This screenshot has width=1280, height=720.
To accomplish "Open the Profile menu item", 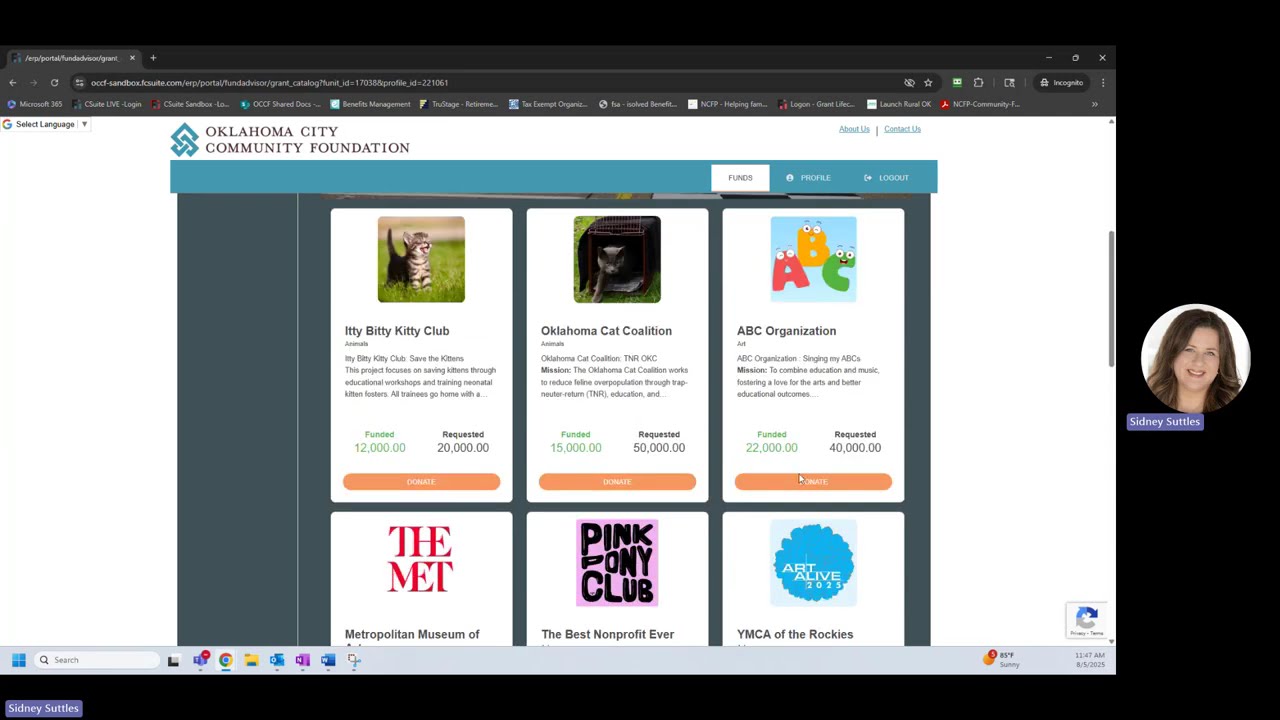I will coord(808,178).
